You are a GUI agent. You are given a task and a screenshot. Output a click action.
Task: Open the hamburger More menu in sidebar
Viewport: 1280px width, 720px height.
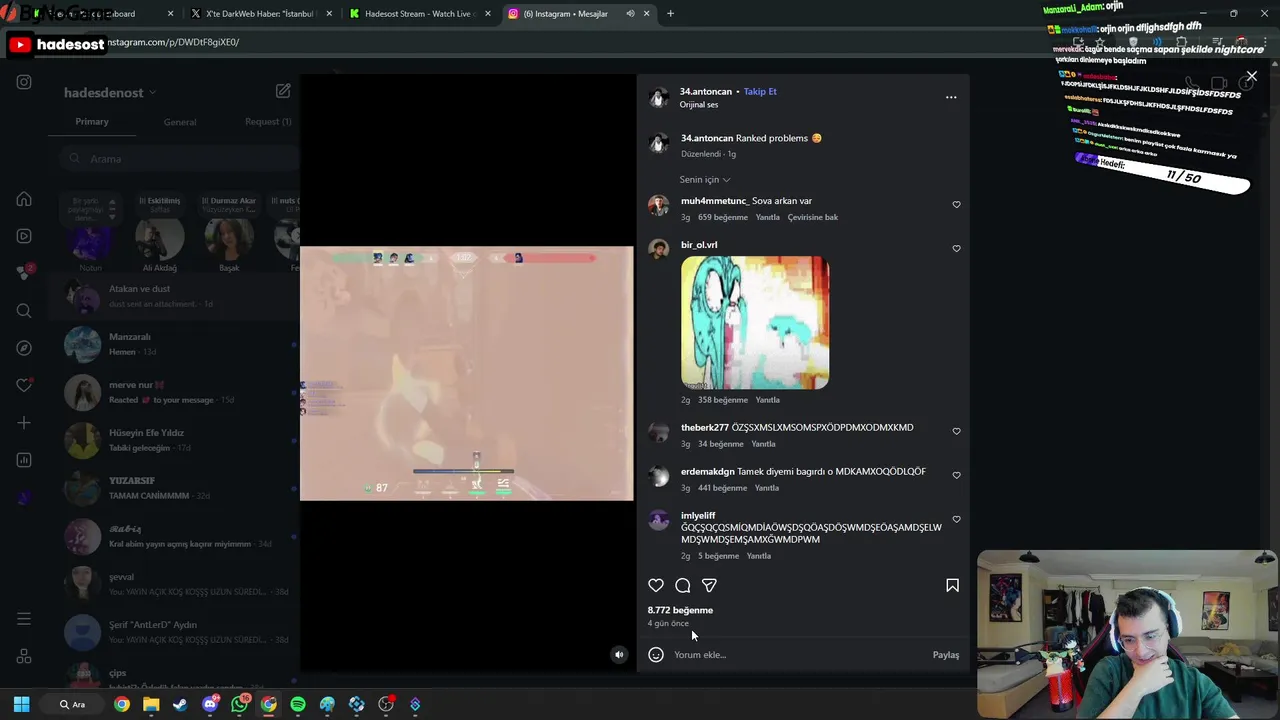pyautogui.click(x=24, y=619)
